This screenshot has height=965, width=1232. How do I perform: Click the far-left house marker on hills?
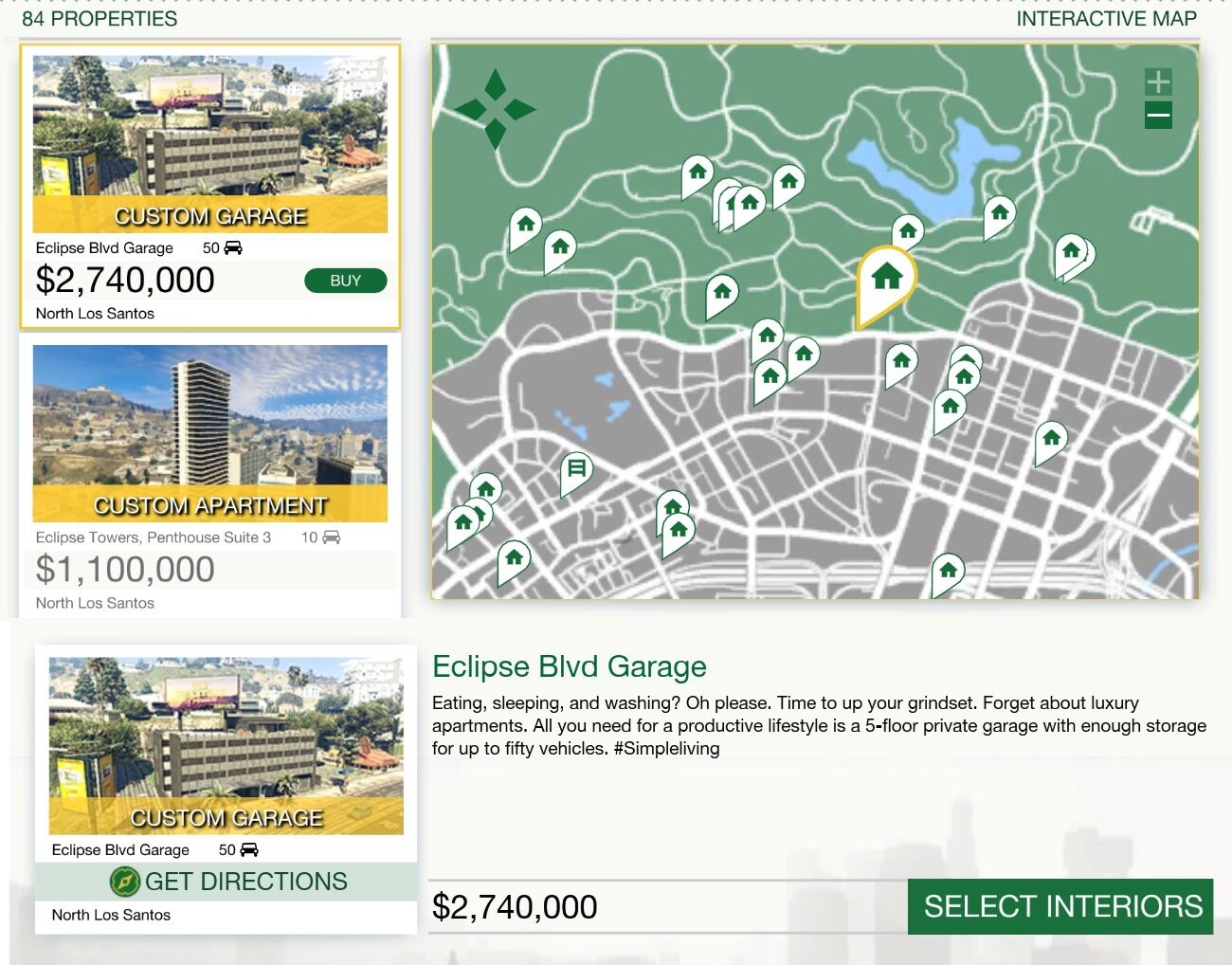(525, 226)
